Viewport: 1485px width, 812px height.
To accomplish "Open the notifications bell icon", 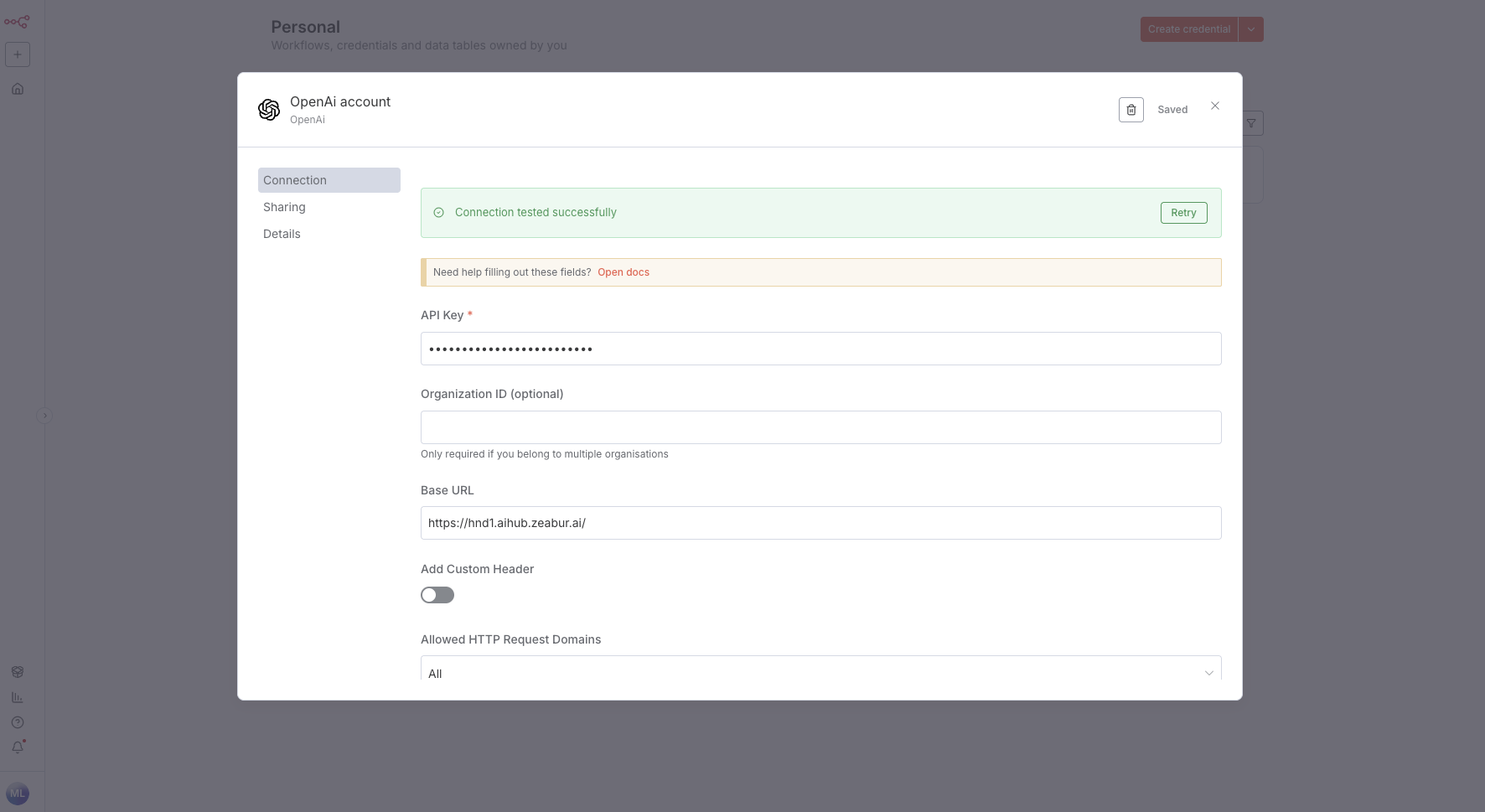I will pos(18,747).
